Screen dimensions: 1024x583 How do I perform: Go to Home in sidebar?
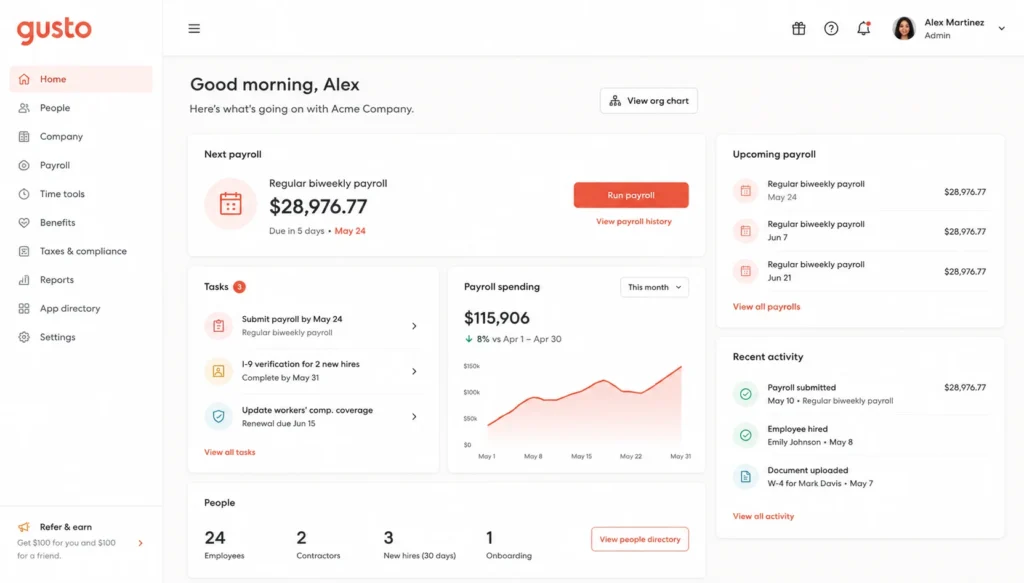click(81, 79)
